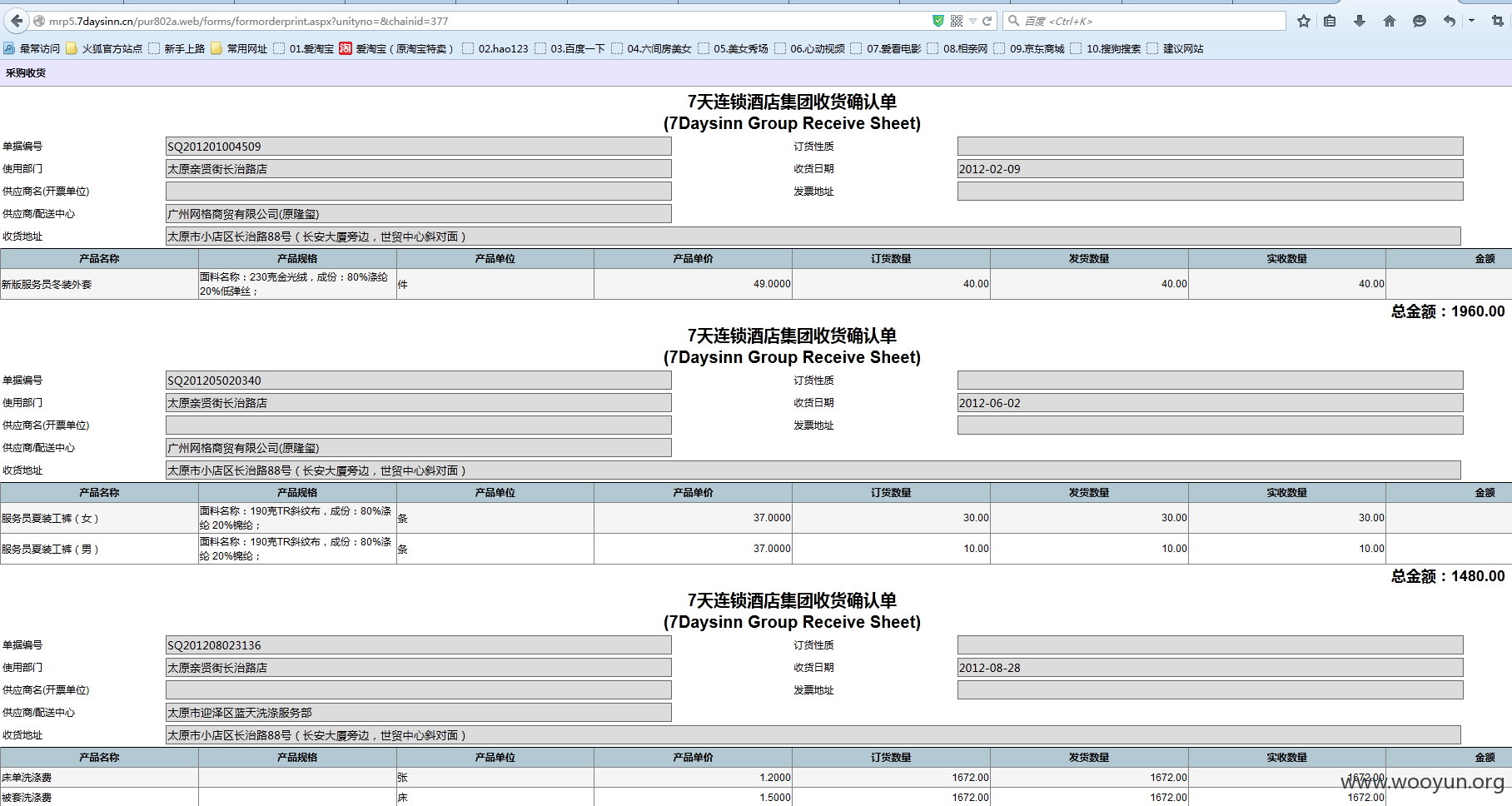Open the 最常访问 bookmarks folder
Screen dimensions: 1512x806
coord(32,48)
